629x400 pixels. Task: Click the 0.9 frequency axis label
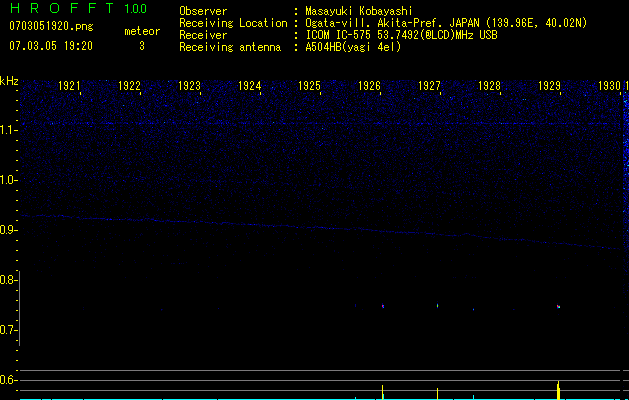pos(8,230)
